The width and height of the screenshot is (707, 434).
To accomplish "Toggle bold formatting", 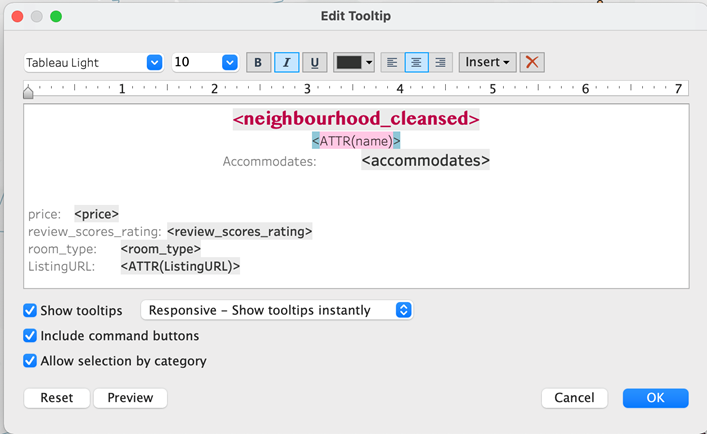I will 258,62.
